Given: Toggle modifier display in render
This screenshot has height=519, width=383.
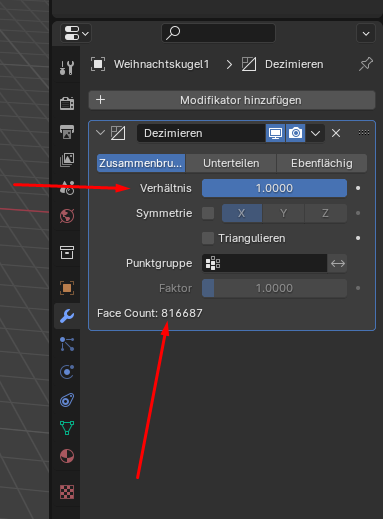Looking at the screenshot, I should (x=295, y=133).
